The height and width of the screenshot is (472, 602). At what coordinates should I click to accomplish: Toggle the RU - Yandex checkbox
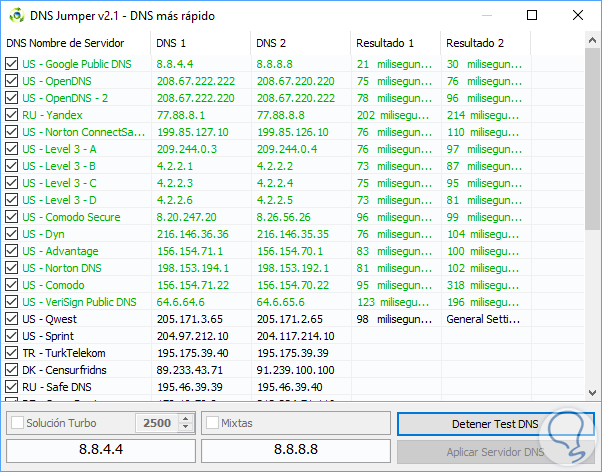pyautogui.click(x=12, y=115)
